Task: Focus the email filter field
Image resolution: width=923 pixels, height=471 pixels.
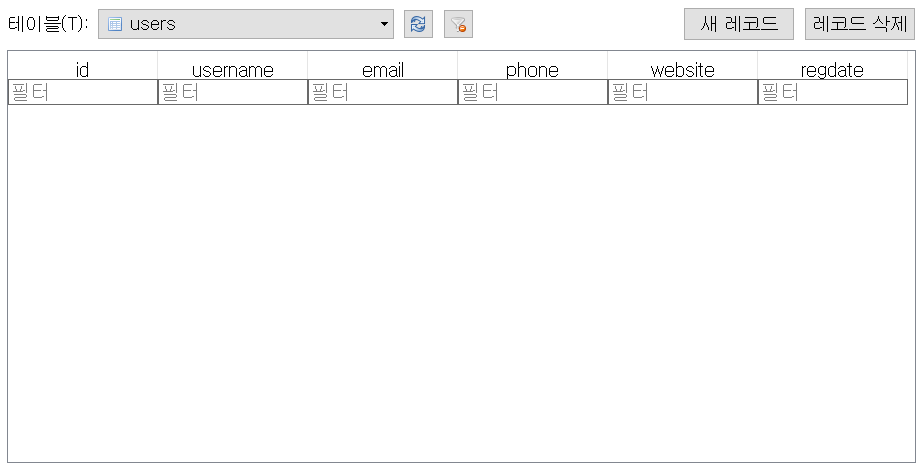Action: (x=383, y=92)
